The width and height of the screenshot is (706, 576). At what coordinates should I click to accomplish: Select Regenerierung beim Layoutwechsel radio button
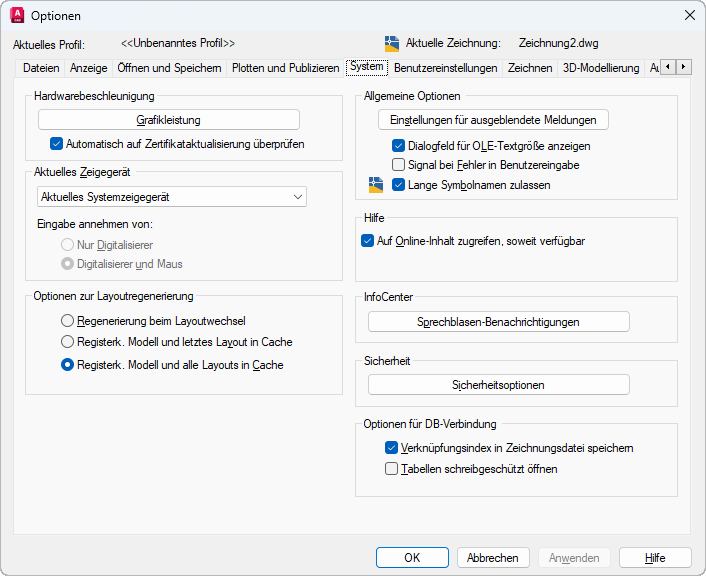coord(68,321)
